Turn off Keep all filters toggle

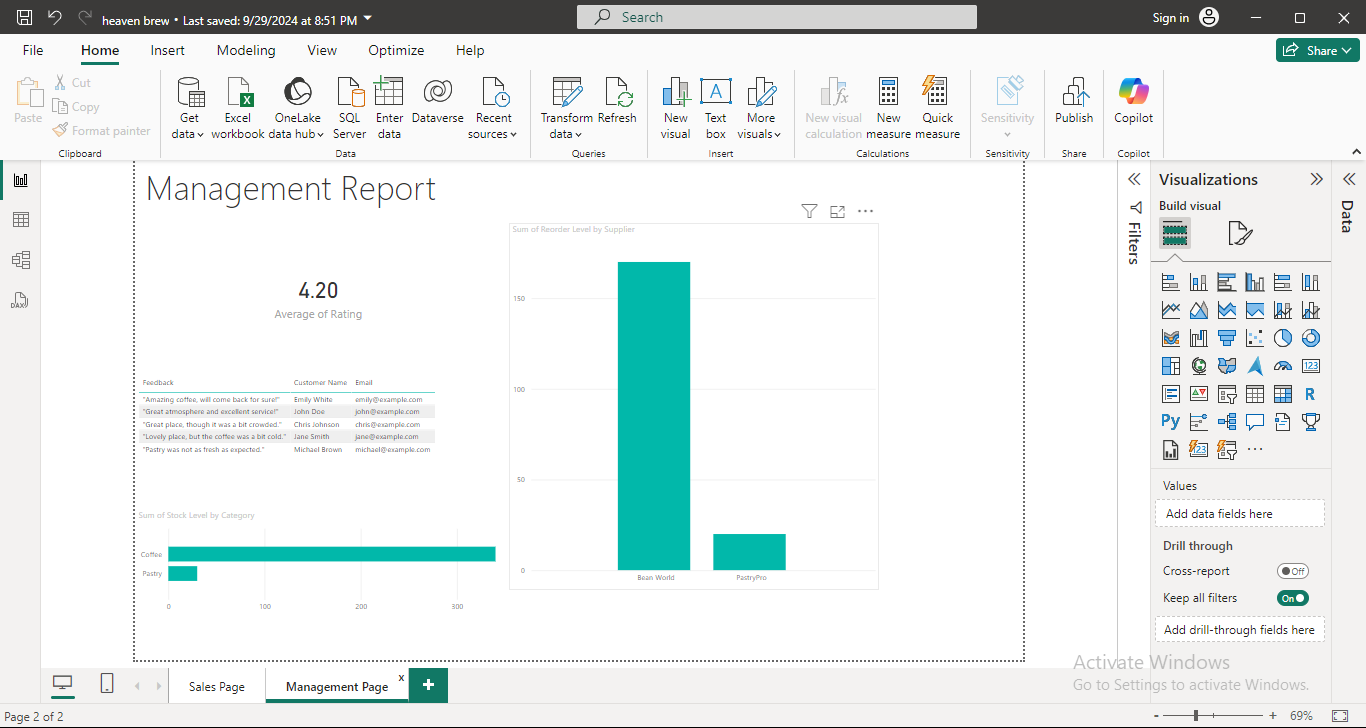pos(1292,598)
